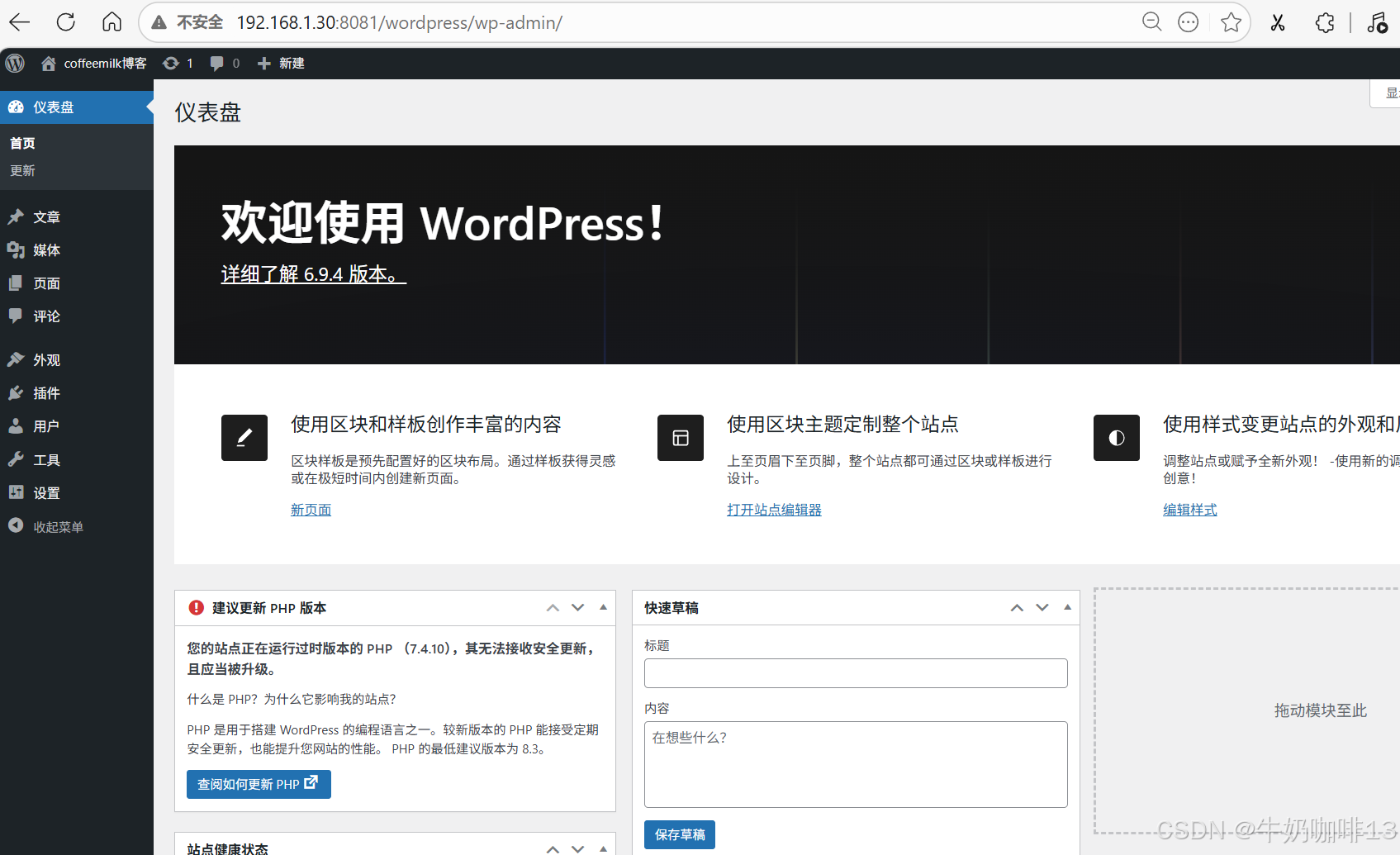The width and height of the screenshot is (1400, 855).
Task: Click the 什么是 PHP? question text
Action: point(292,699)
